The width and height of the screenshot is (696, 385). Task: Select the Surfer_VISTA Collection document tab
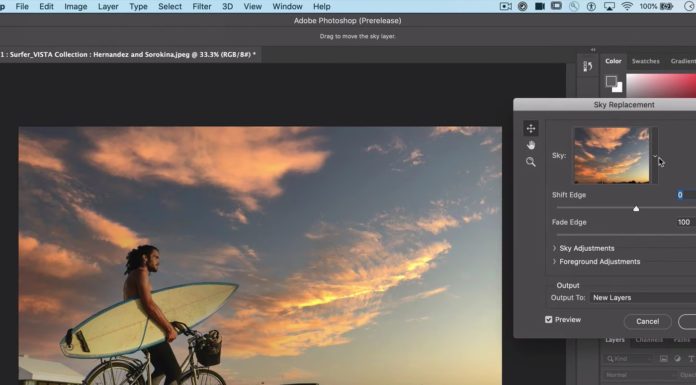[x=130, y=55]
